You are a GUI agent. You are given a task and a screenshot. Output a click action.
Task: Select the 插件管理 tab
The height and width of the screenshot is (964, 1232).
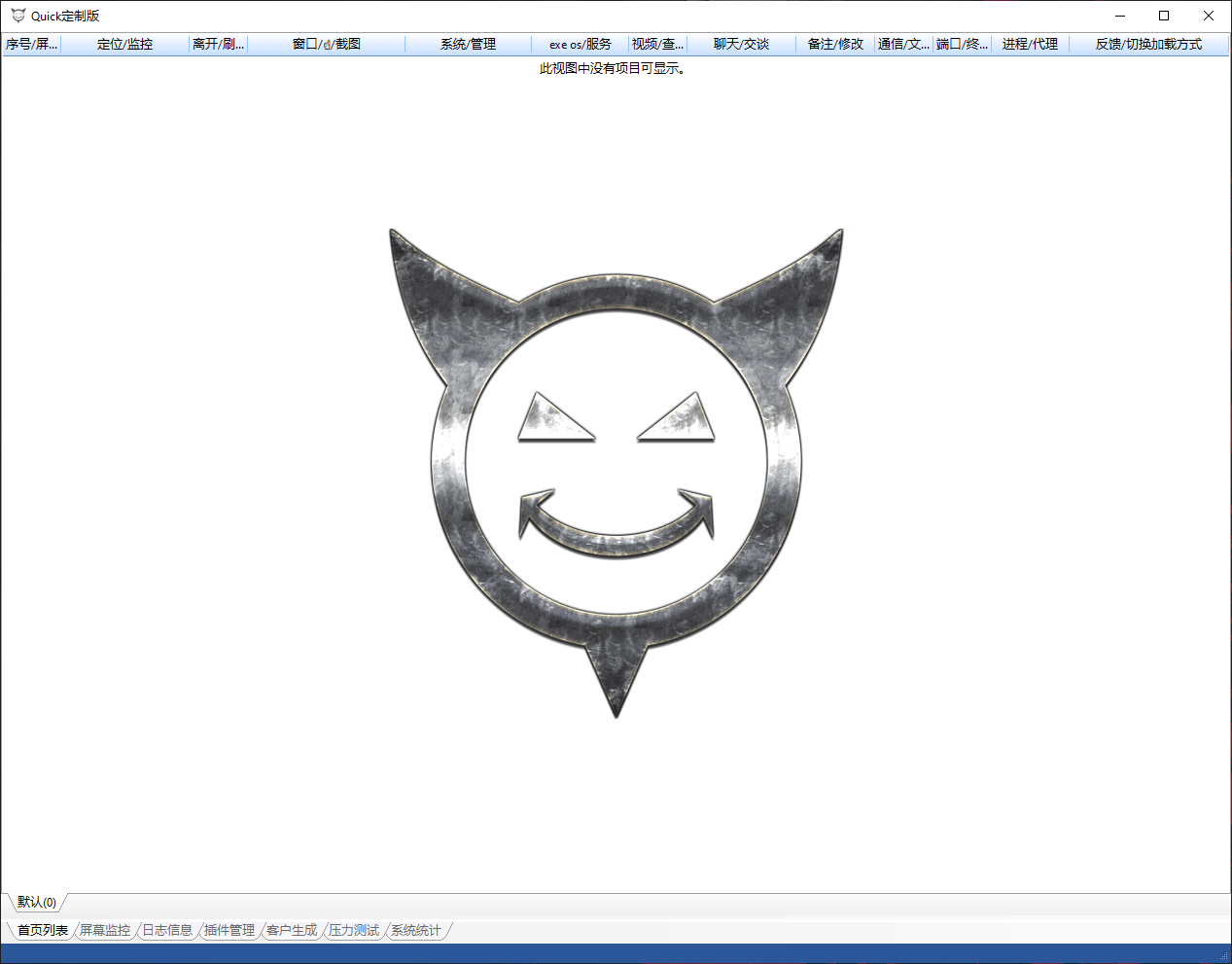coord(229,930)
